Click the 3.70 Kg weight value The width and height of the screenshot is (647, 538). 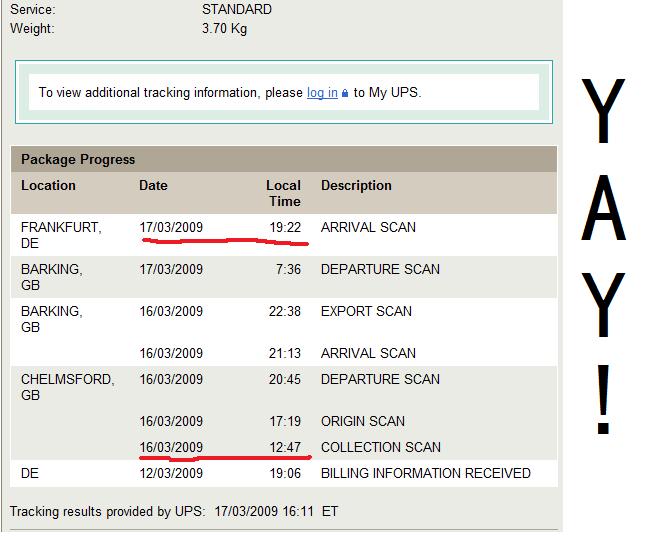pos(224,28)
